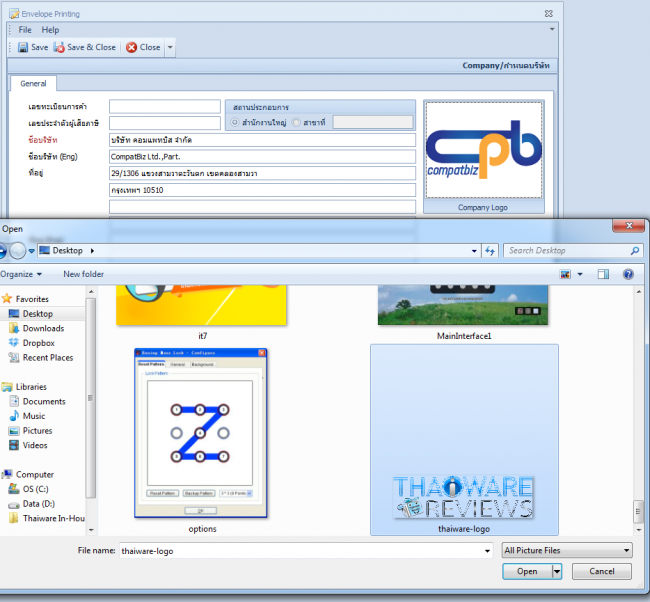Expand the arrow after Desktop breadcrumb
This screenshot has height=602, width=650.
pyautogui.click(x=92, y=250)
